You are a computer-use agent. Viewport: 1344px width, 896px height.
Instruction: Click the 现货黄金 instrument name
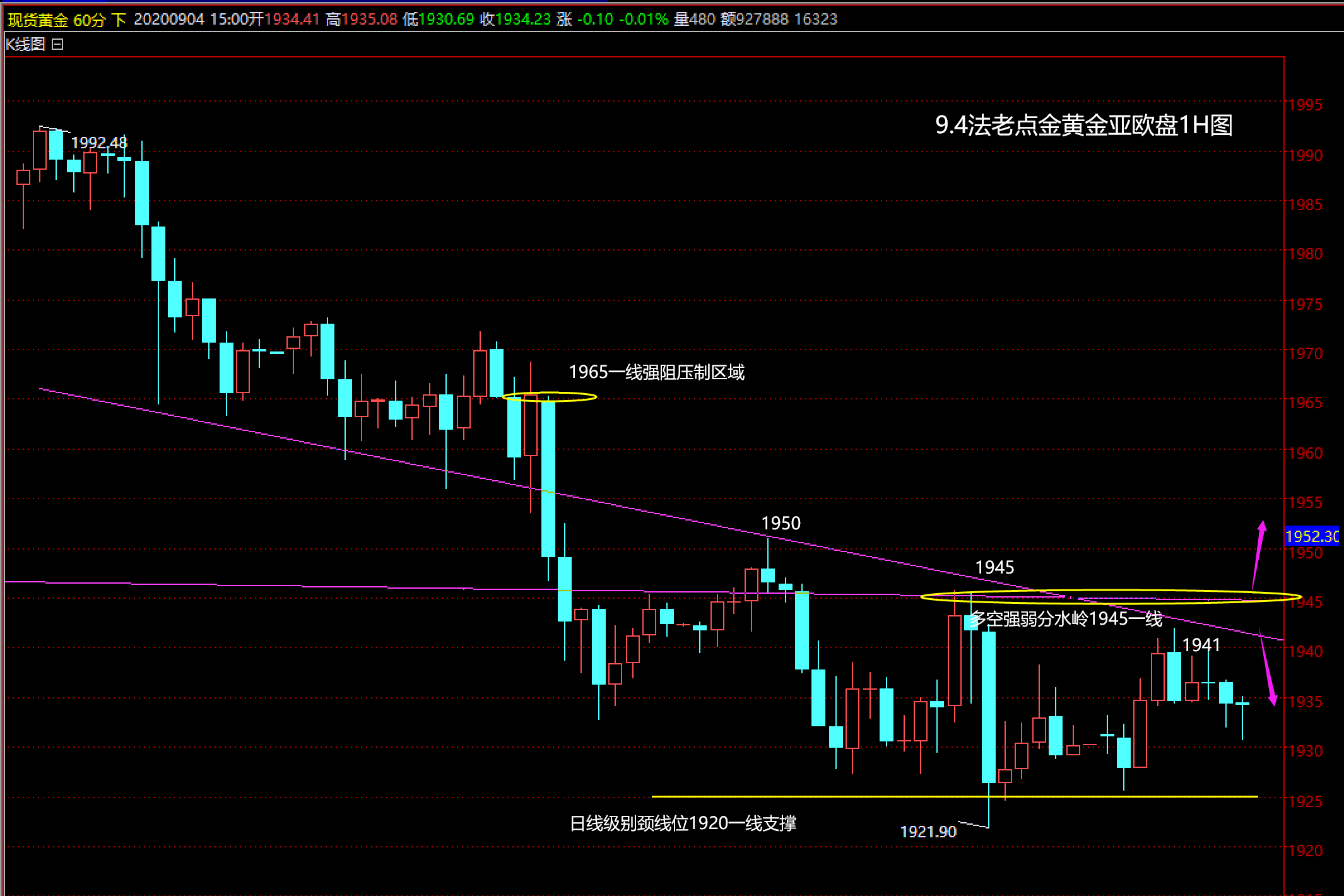(37, 20)
